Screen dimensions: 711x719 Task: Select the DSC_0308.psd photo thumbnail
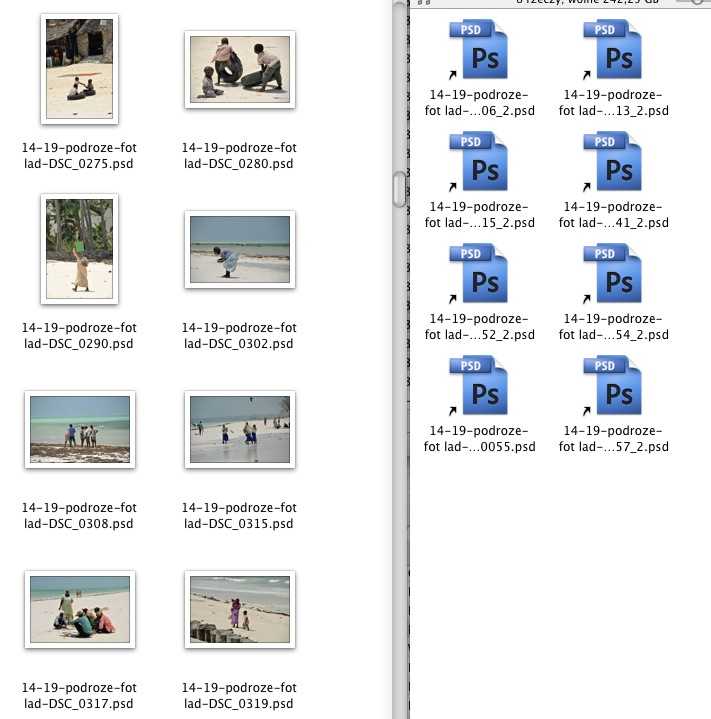[80, 429]
